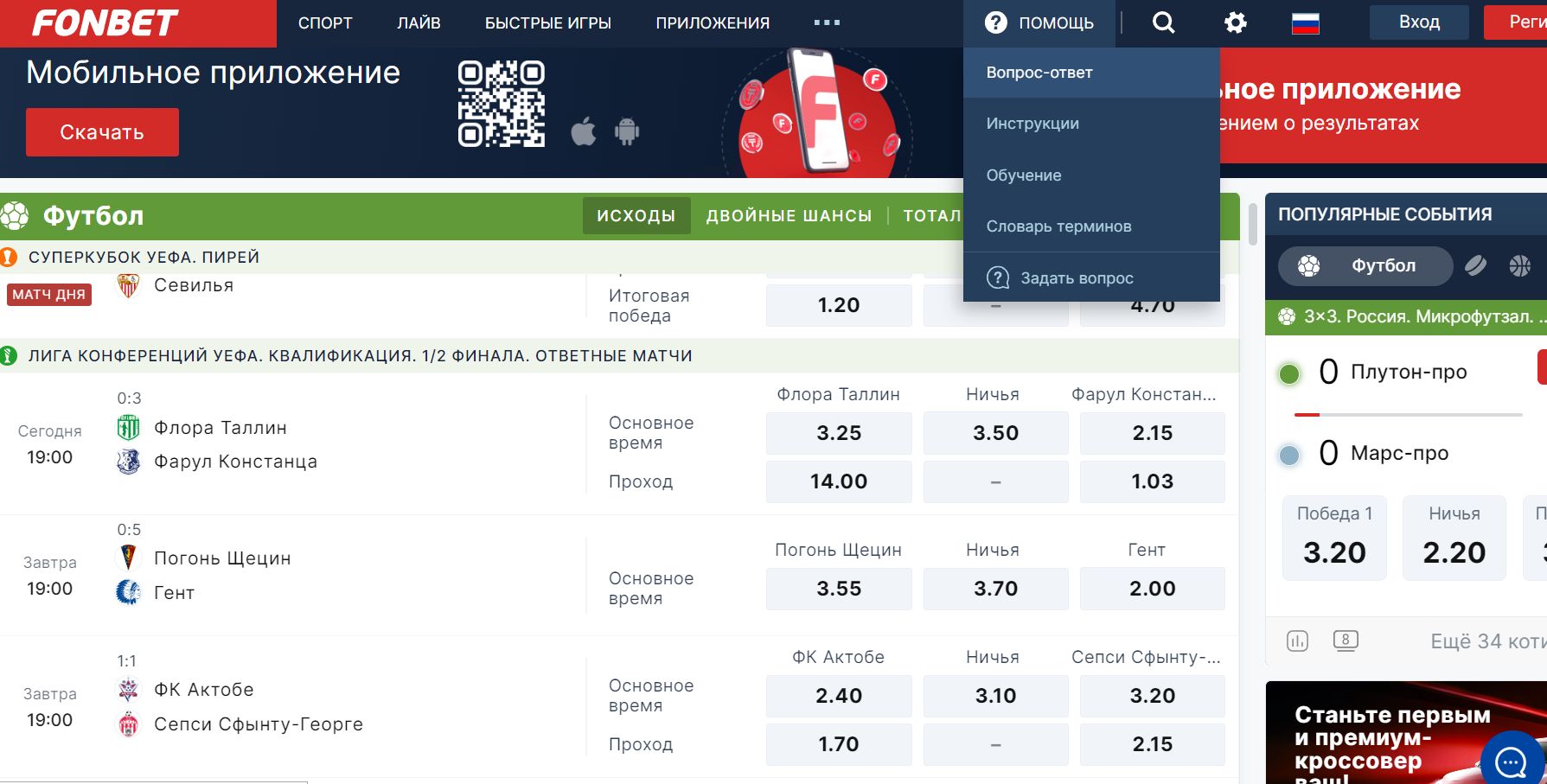Click the Сепси Сфынту-Георге team logo
Screen dimensions: 1547x784
(x=128, y=724)
